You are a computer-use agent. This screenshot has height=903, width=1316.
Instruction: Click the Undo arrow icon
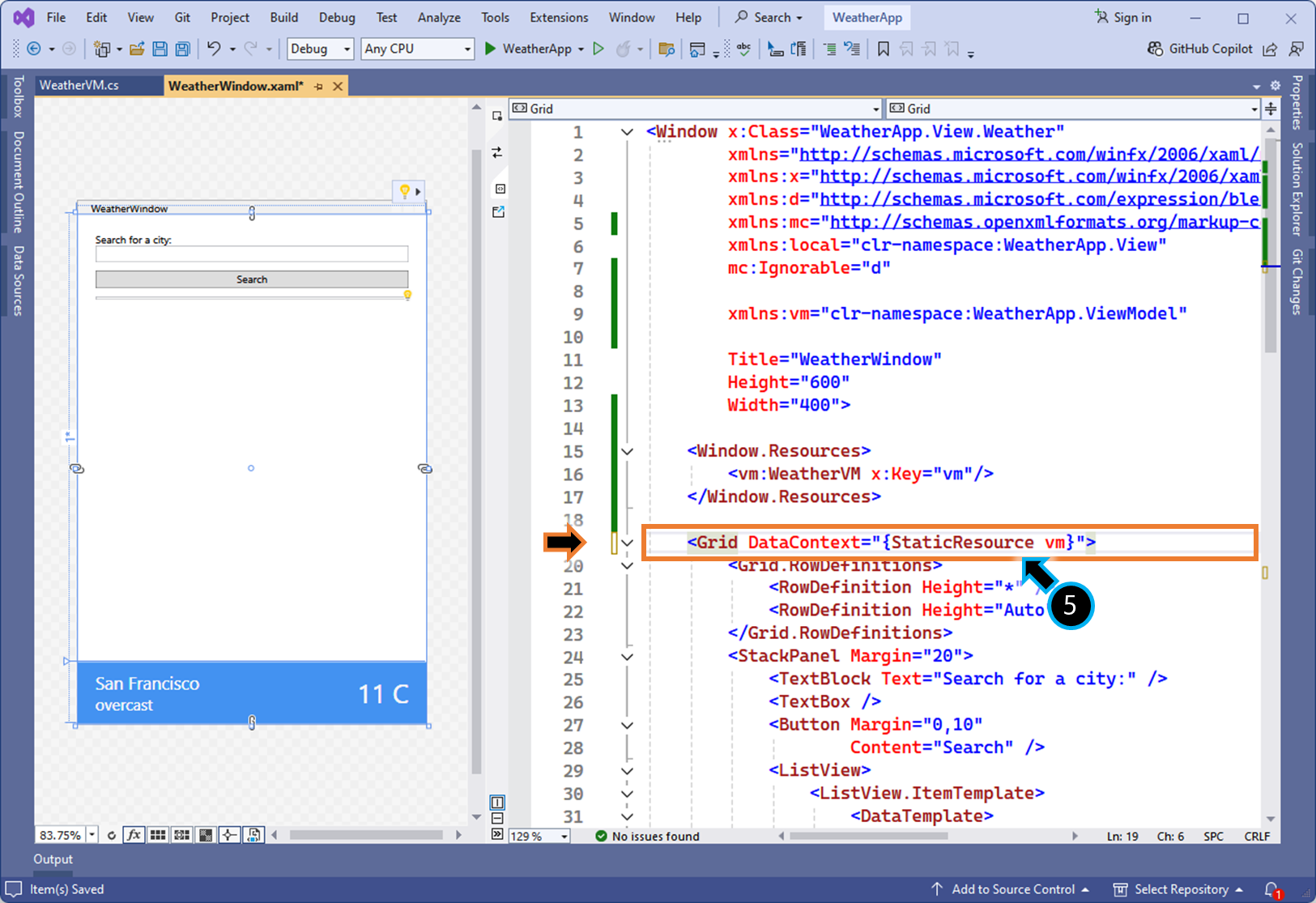pyautogui.click(x=214, y=49)
